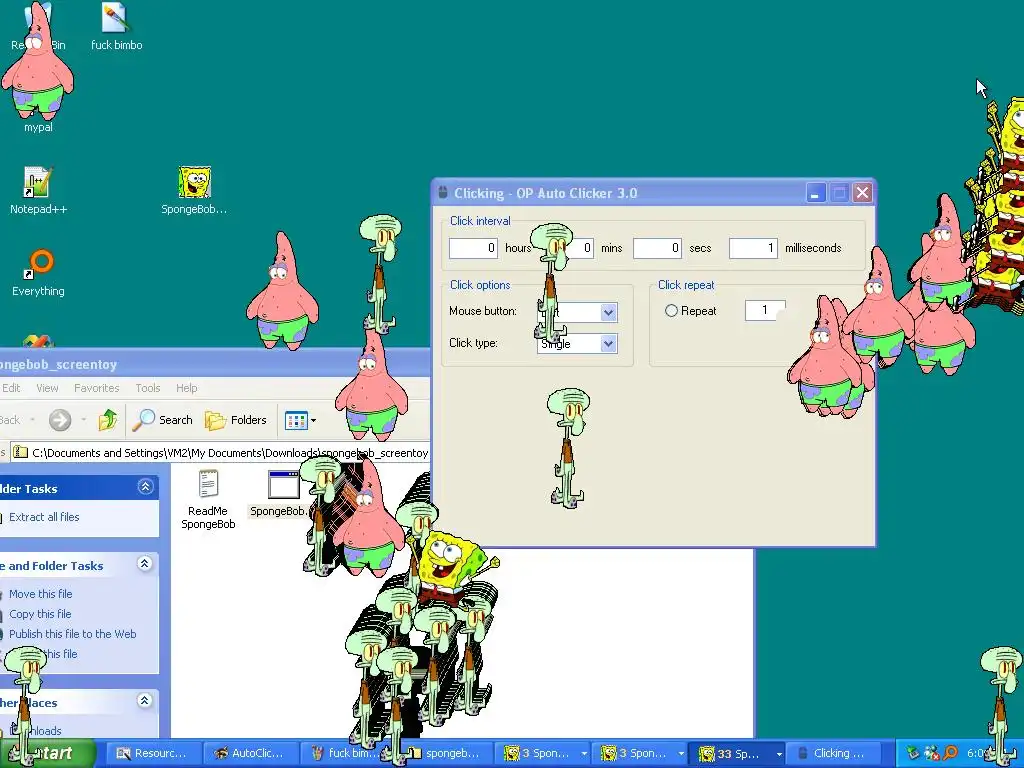Select the ReadMe SpongeBob file
Image resolution: width=1024 pixels, height=768 pixels.
(x=208, y=499)
